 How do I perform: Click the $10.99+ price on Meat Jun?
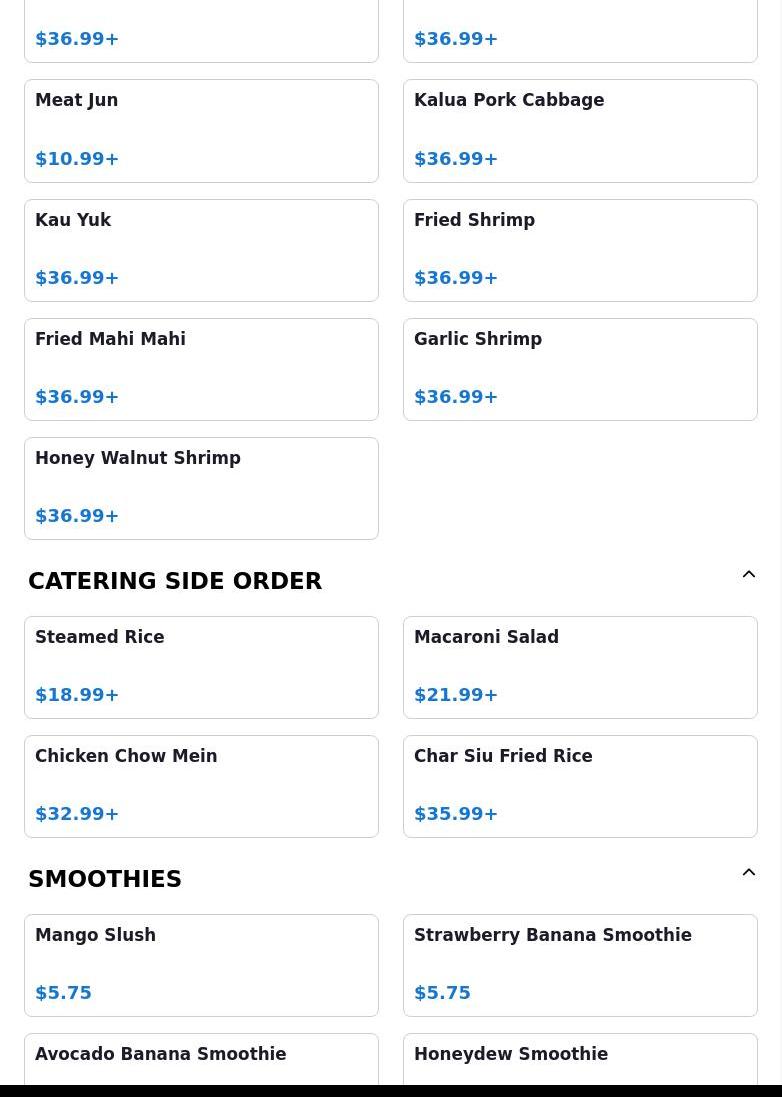click(77, 159)
